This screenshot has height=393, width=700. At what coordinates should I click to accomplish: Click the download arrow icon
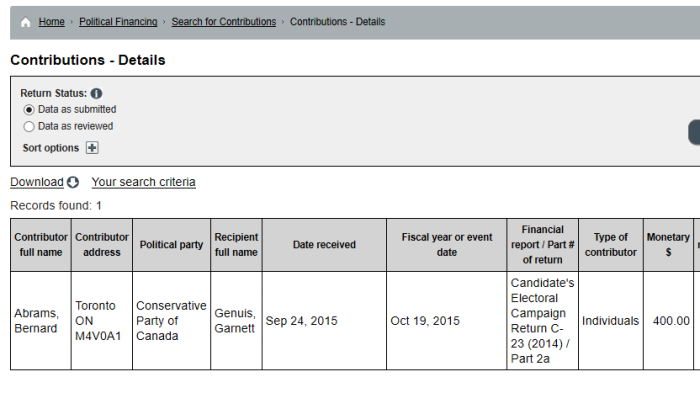73,182
